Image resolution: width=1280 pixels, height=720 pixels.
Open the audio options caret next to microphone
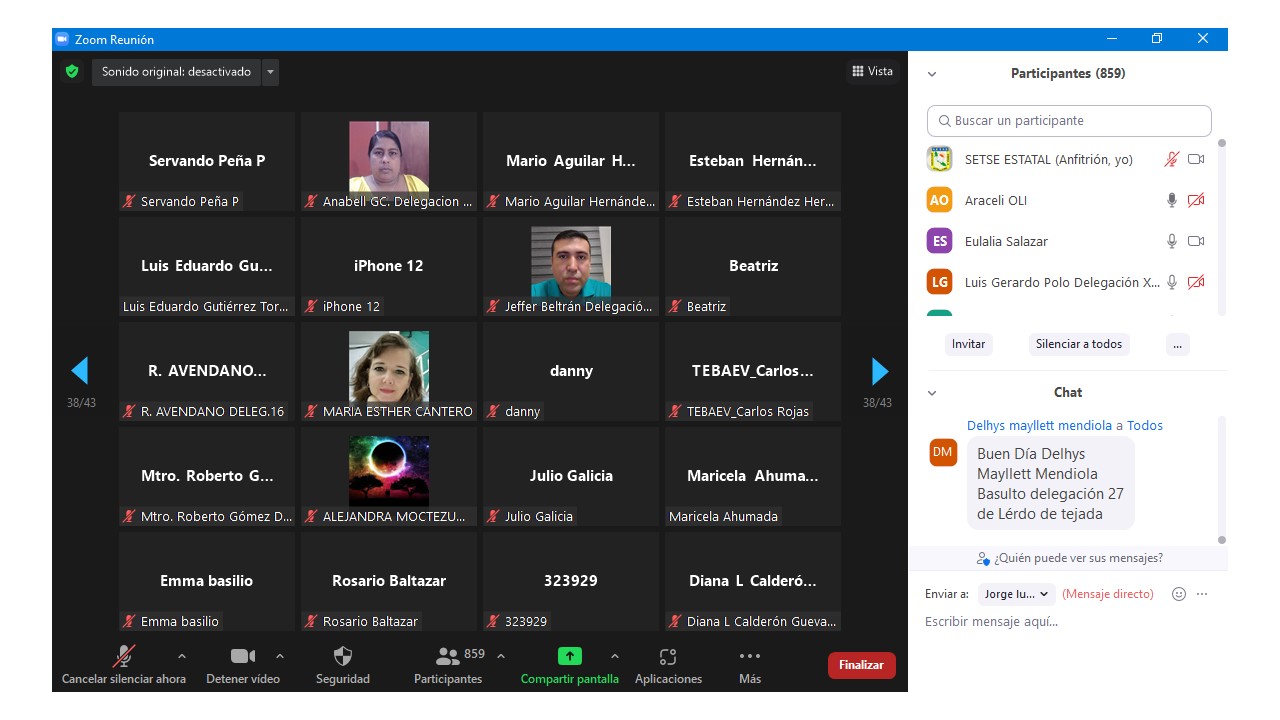coord(182,657)
